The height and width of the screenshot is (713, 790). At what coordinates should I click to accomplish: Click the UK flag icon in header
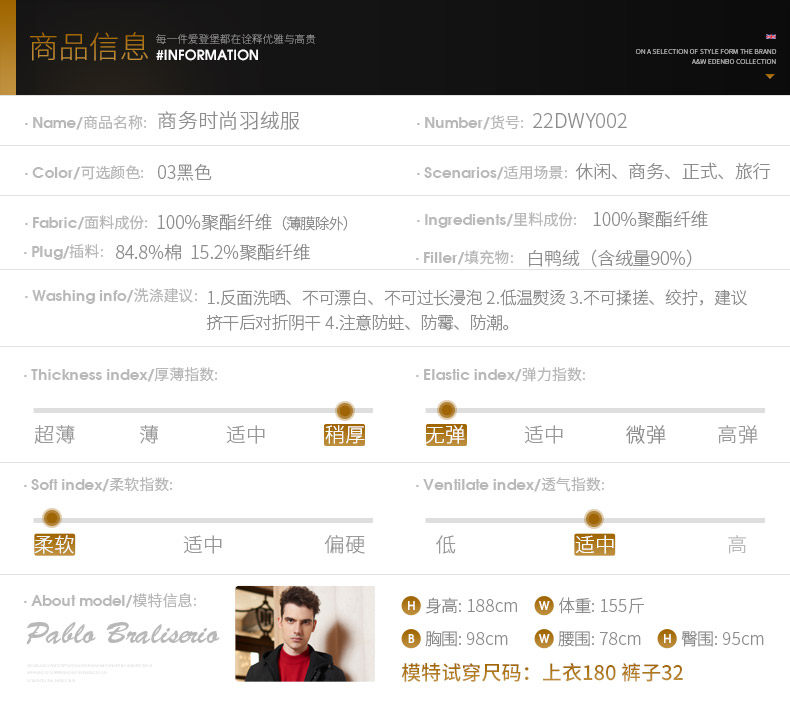pyautogui.click(x=770, y=36)
